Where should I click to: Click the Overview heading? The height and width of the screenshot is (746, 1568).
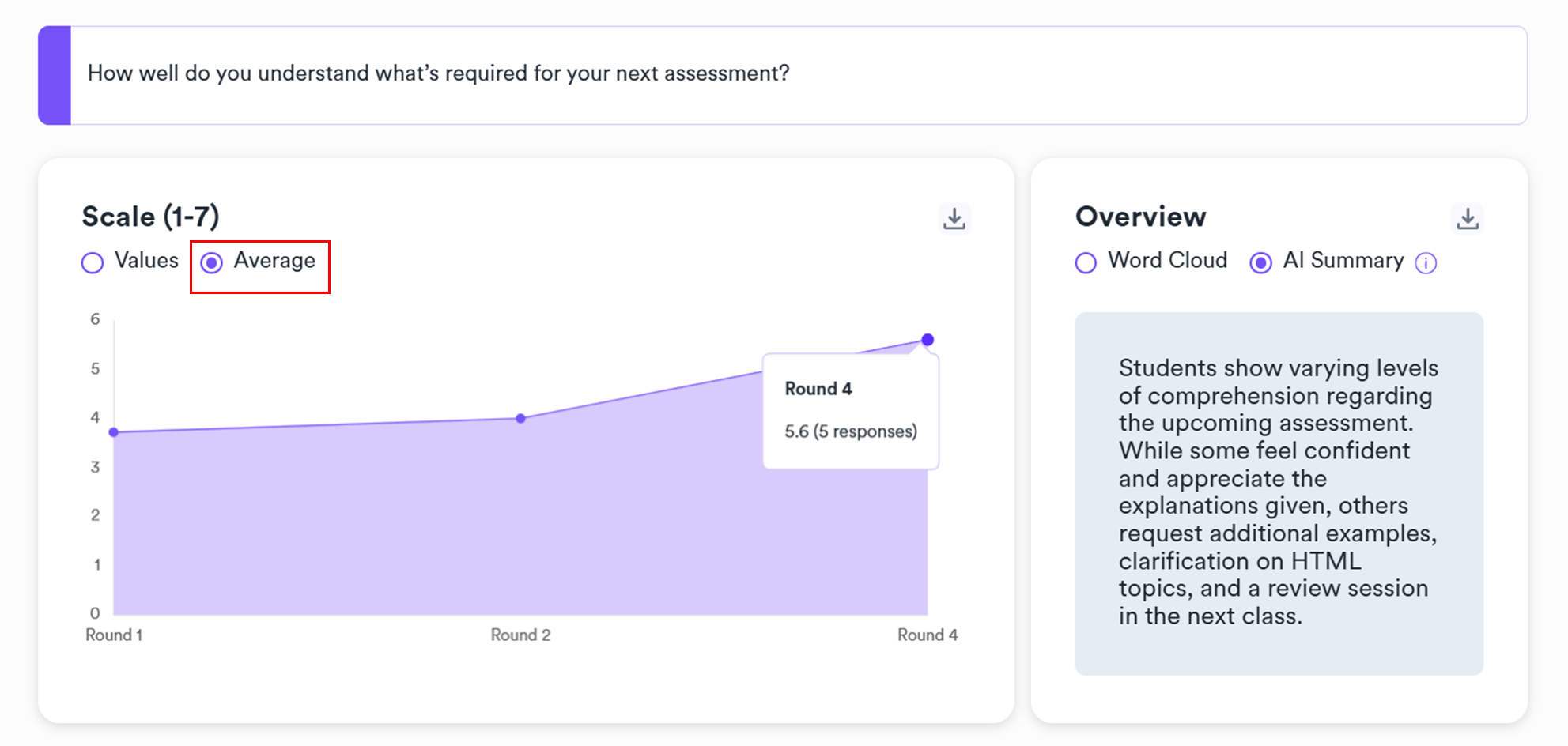(x=1140, y=217)
